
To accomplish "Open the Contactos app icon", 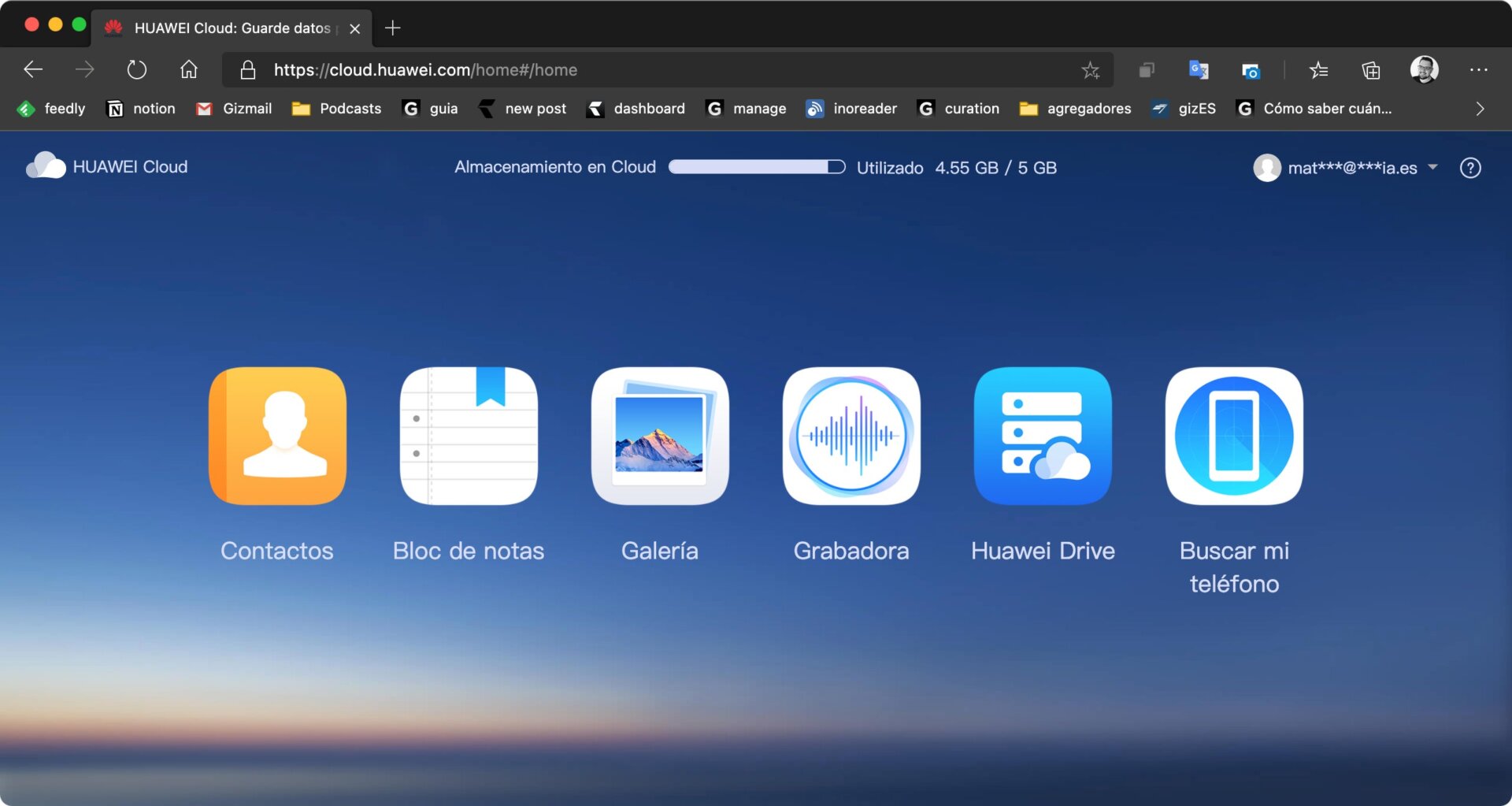I will (x=277, y=436).
